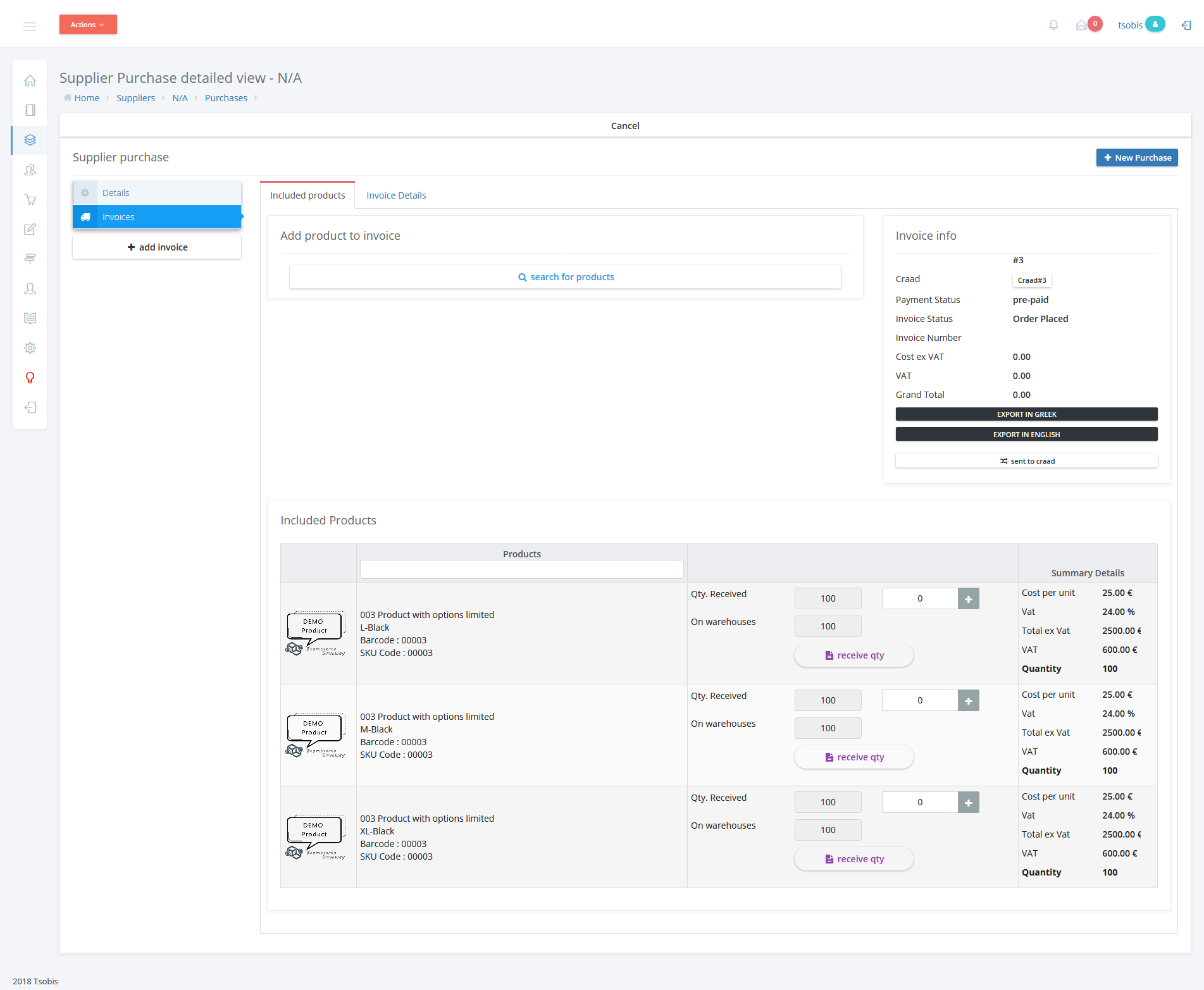Open the open book sidebar icon

pyautogui.click(x=30, y=318)
